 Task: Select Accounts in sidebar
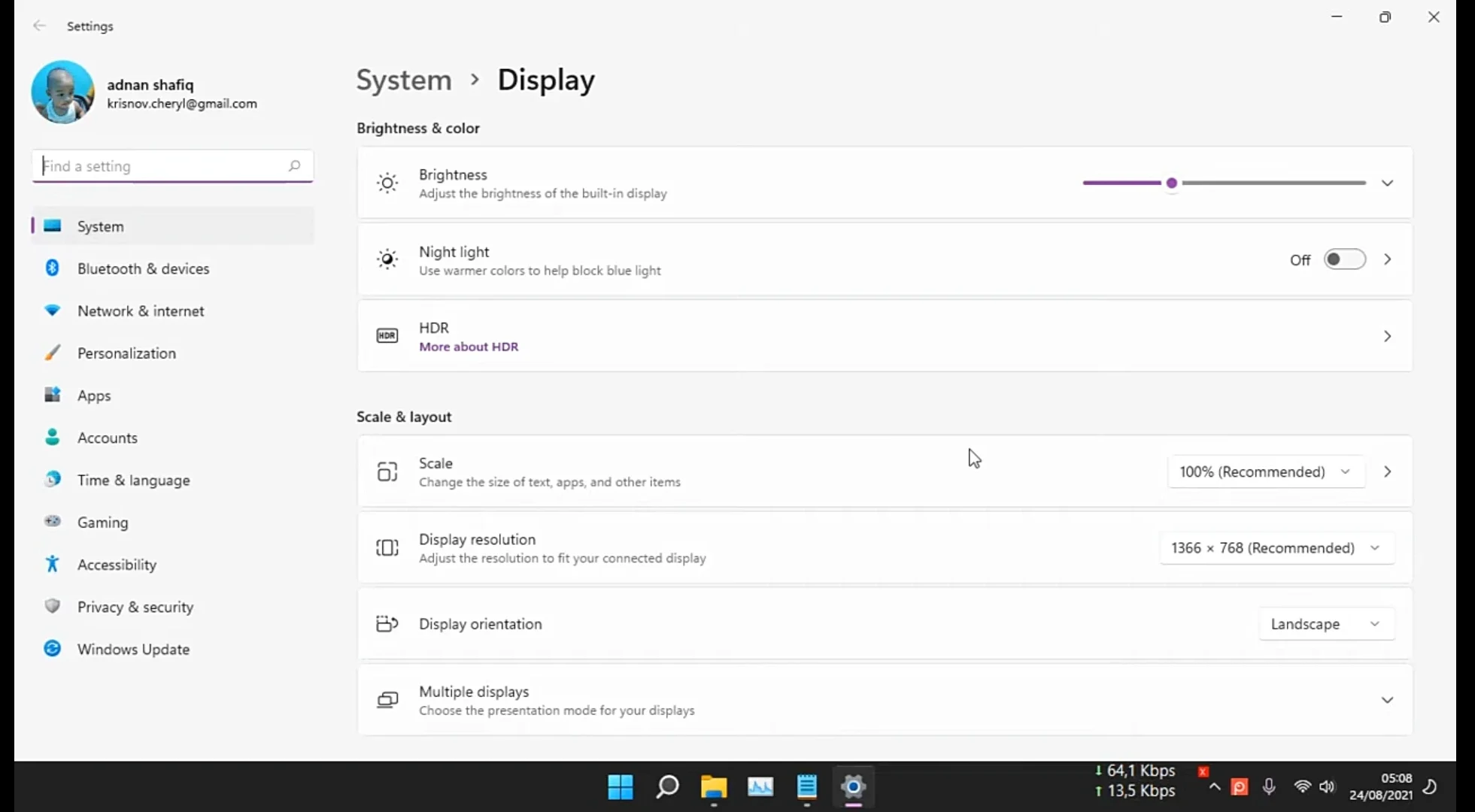pyautogui.click(x=173, y=438)
